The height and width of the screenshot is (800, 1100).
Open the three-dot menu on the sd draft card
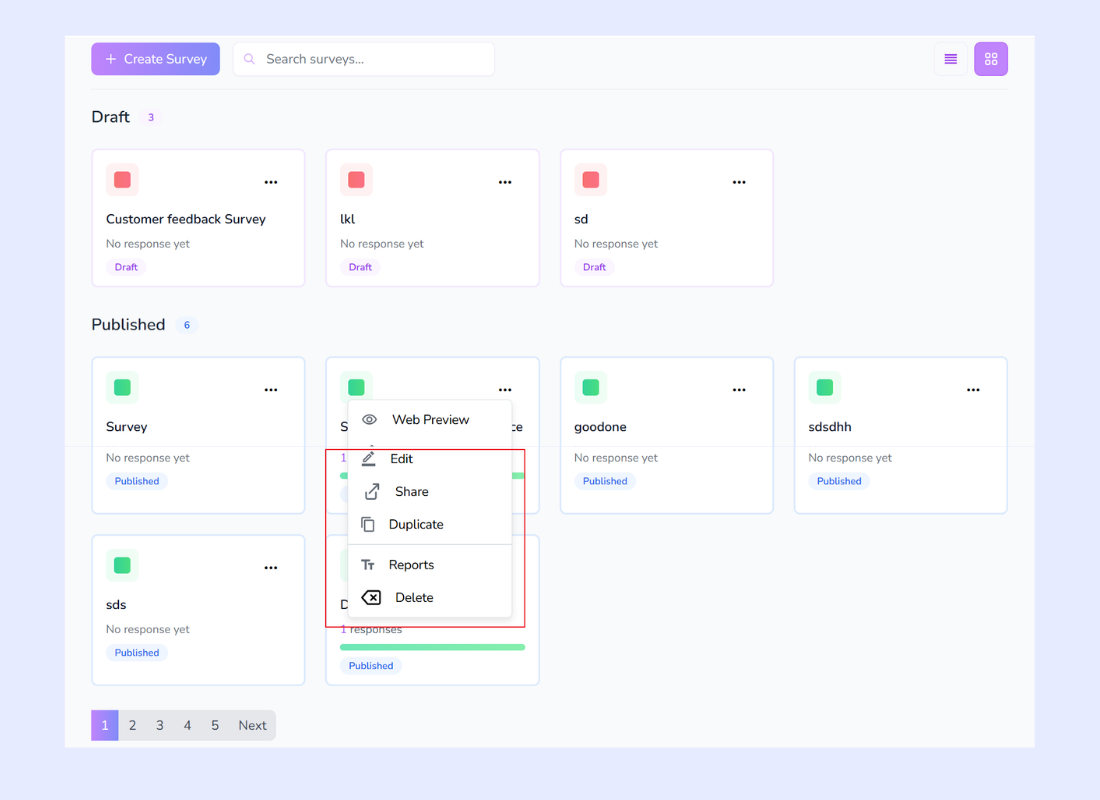pos(739,181)
